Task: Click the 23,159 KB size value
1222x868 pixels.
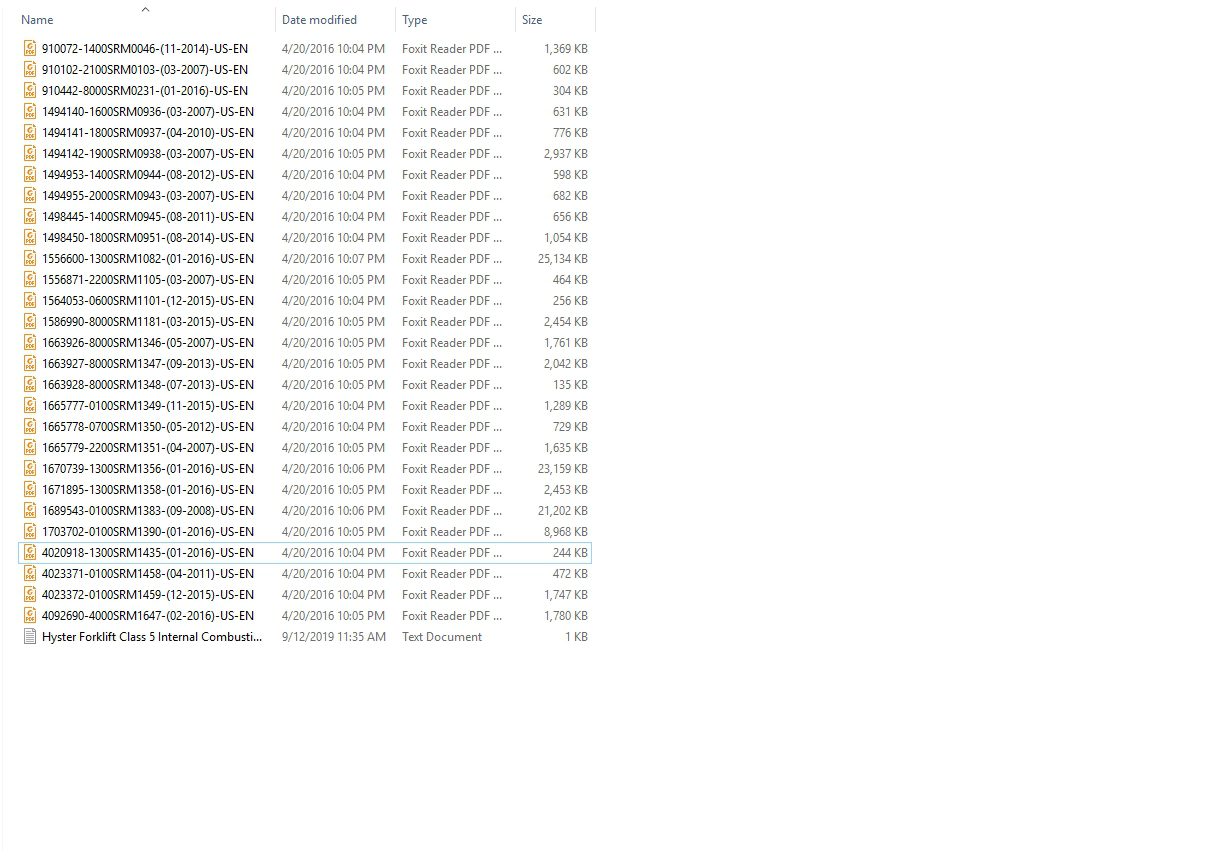Action: [x=562, y=468]
